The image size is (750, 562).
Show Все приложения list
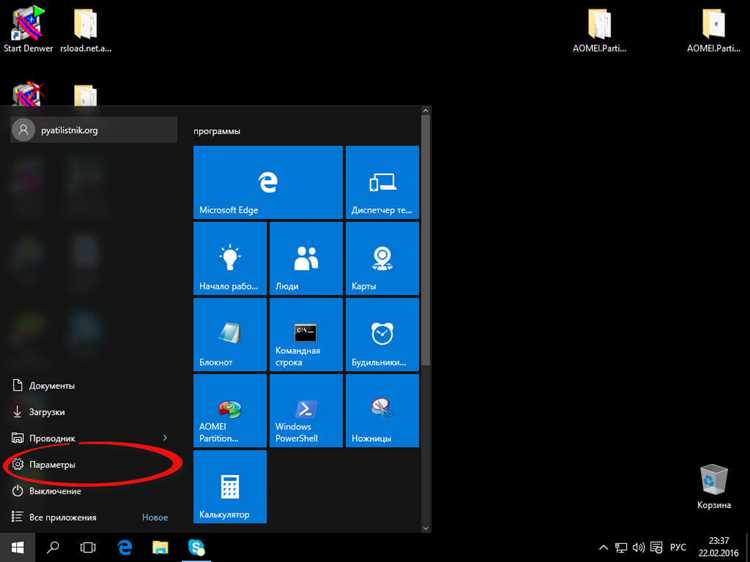pyautogui.click(x=62, y=517)
